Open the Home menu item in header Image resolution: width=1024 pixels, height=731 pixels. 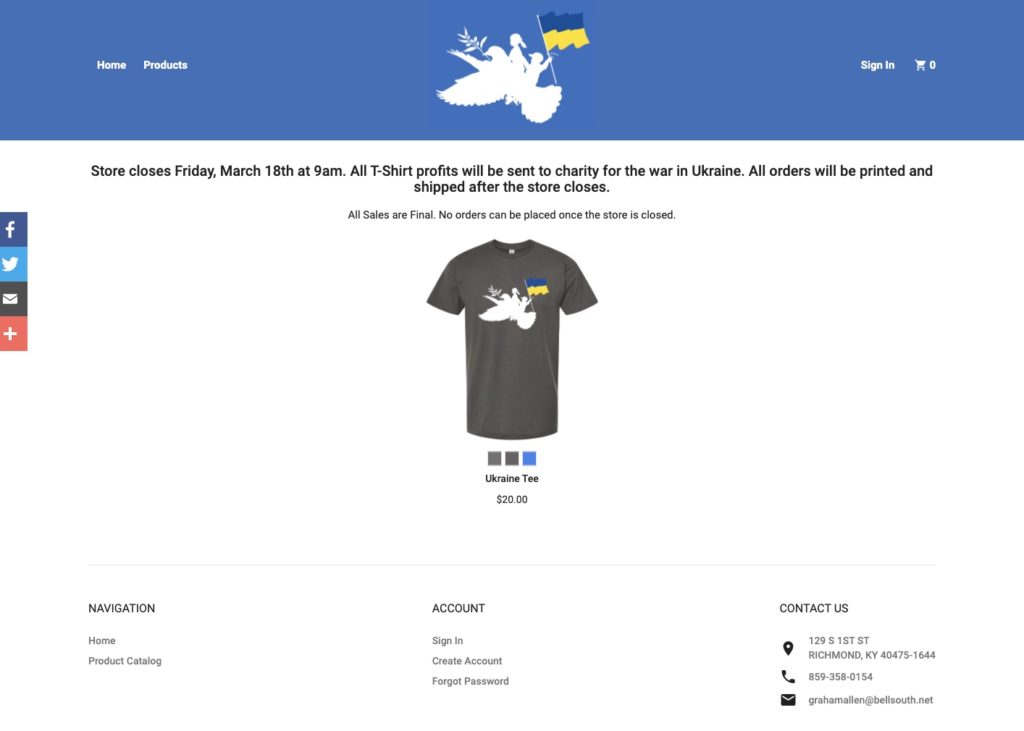point(111,65)
